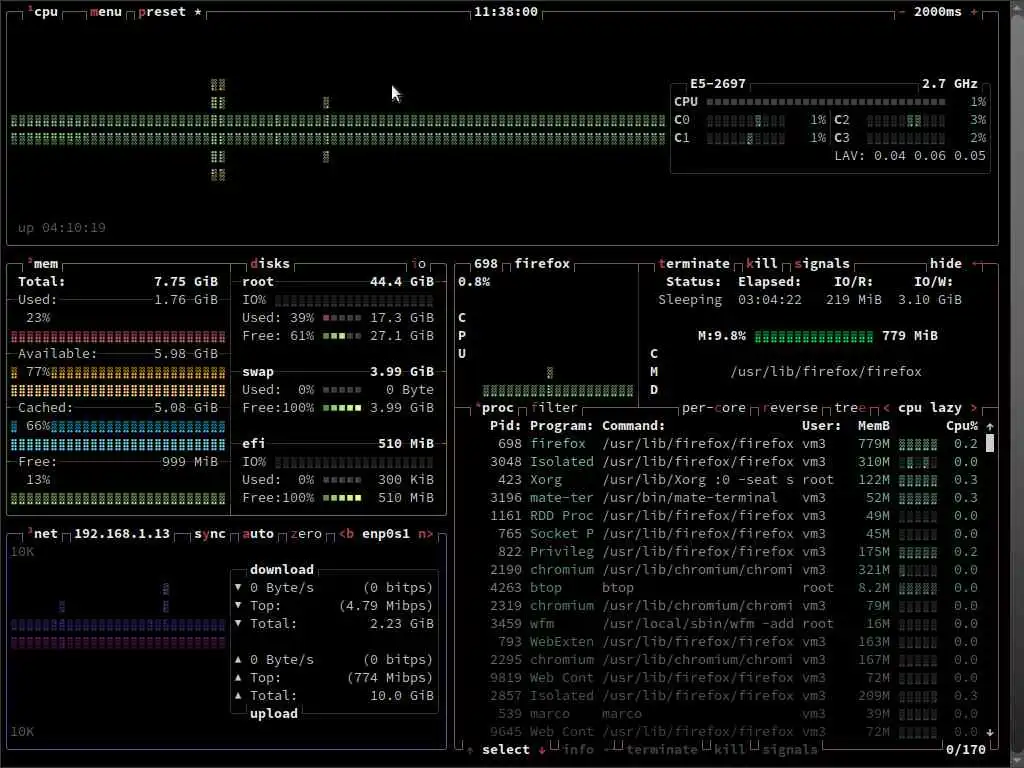
Task: Increase the 2000ms update interval with plus
Action: pos(974,12)
